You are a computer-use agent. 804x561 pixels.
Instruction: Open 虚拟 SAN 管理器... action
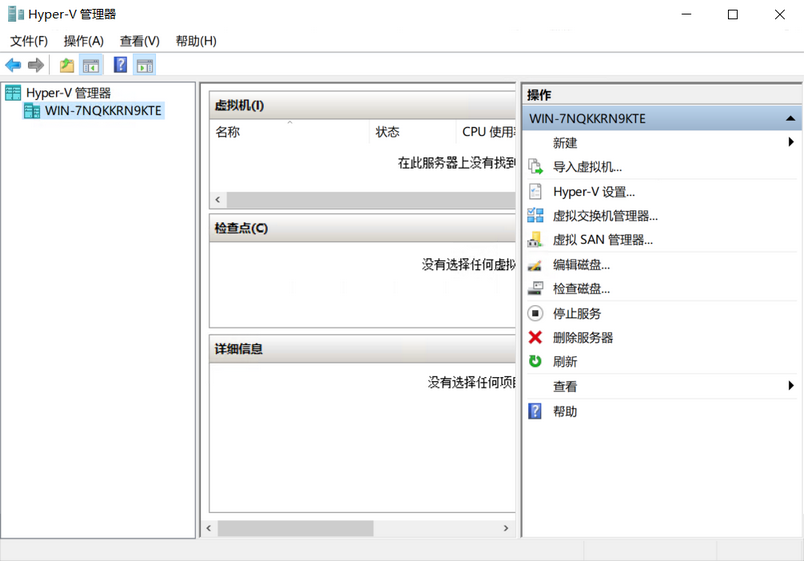[602, 240]
